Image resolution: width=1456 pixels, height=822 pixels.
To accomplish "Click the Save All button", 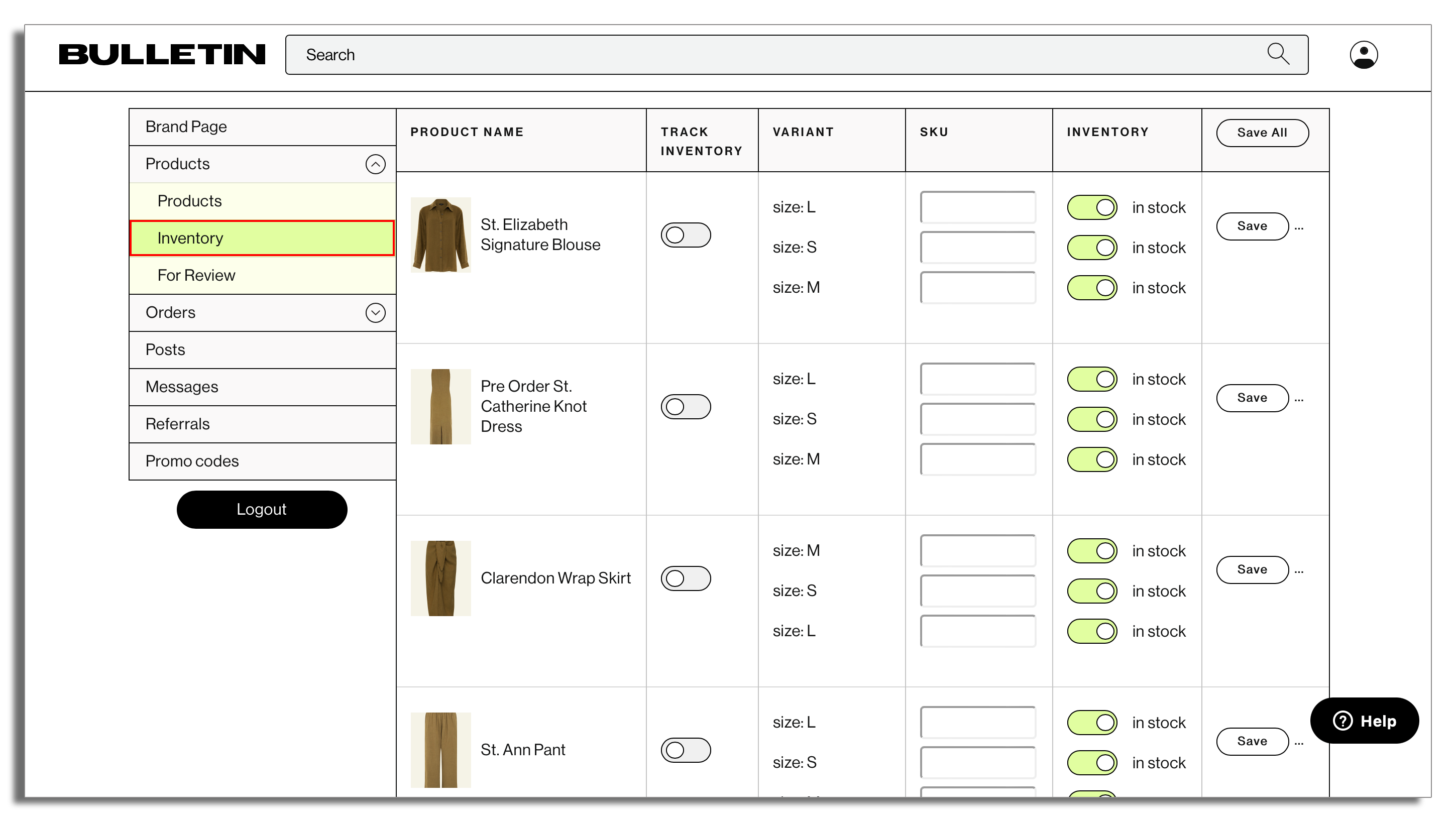I will (1262, 133).
